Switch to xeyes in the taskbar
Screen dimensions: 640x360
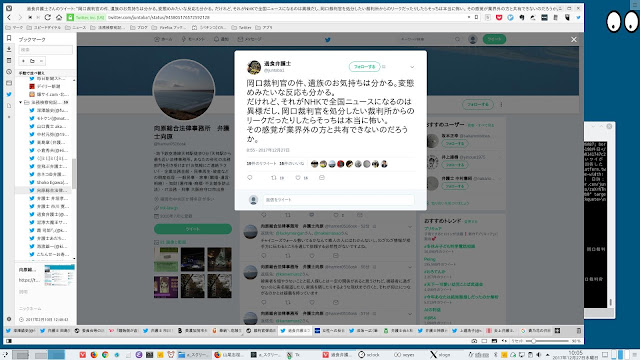click(404, 355)
